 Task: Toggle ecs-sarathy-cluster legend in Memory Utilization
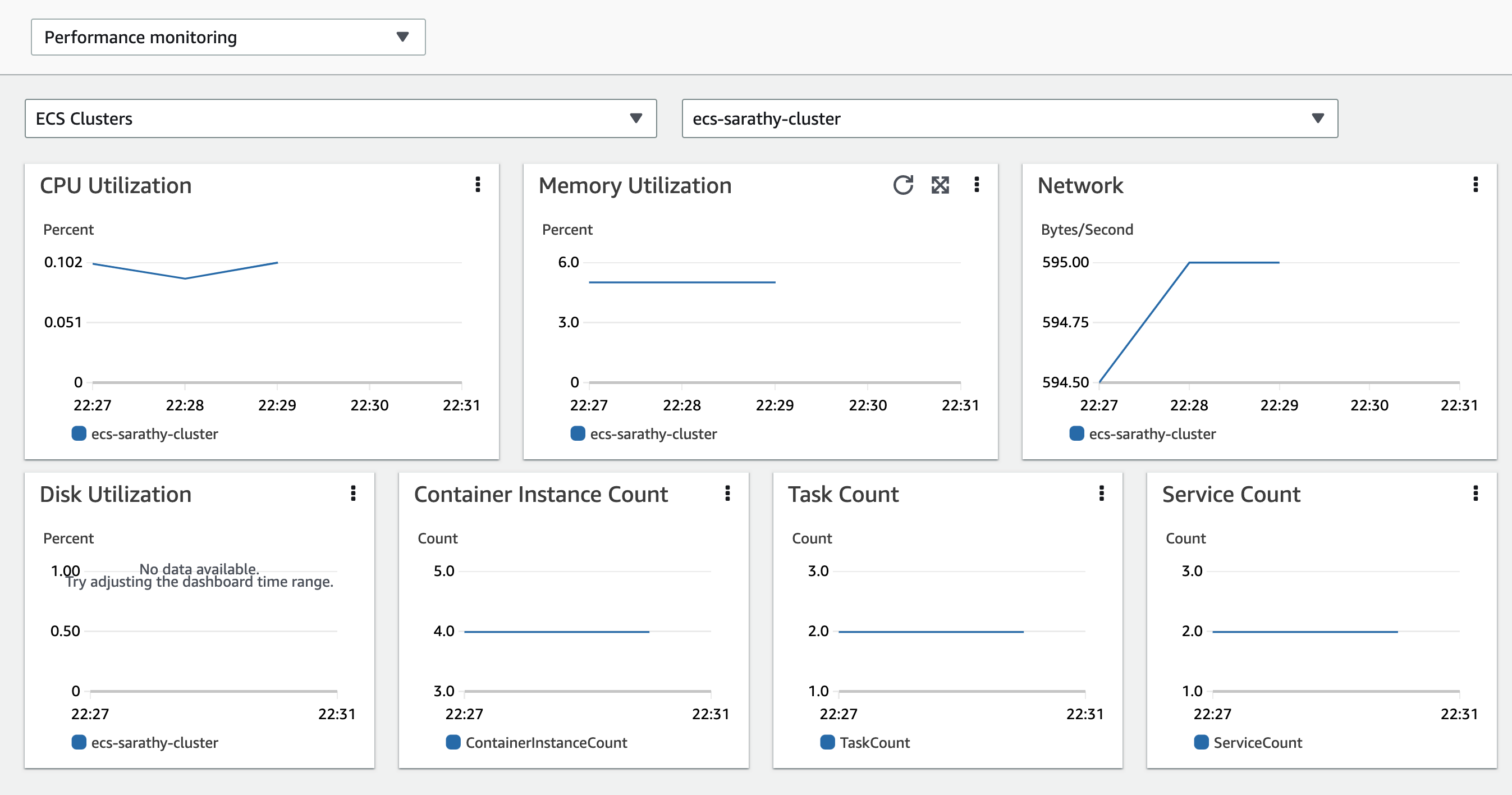653,434
